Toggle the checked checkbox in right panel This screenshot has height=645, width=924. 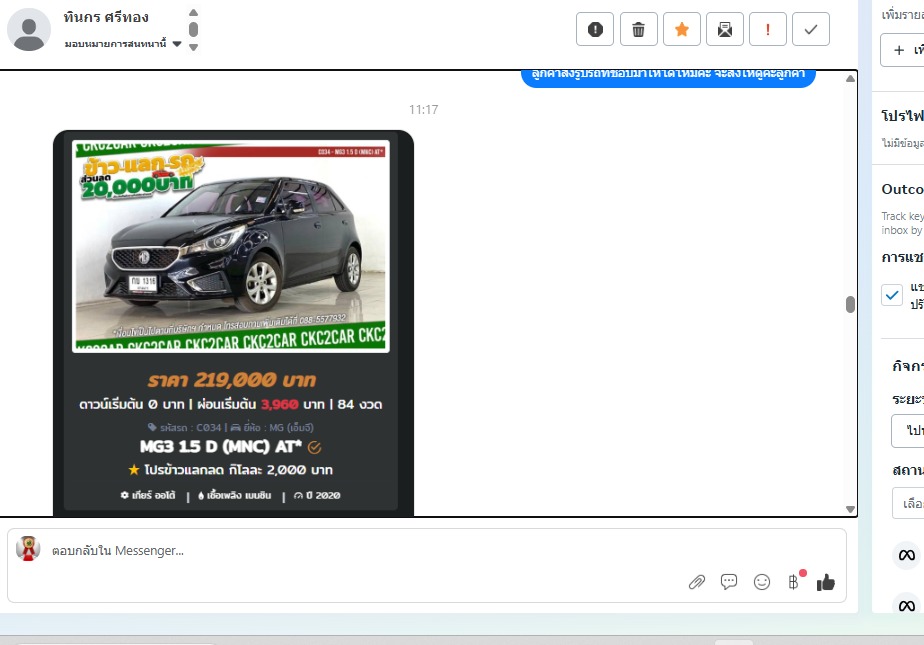click(892, 295)
